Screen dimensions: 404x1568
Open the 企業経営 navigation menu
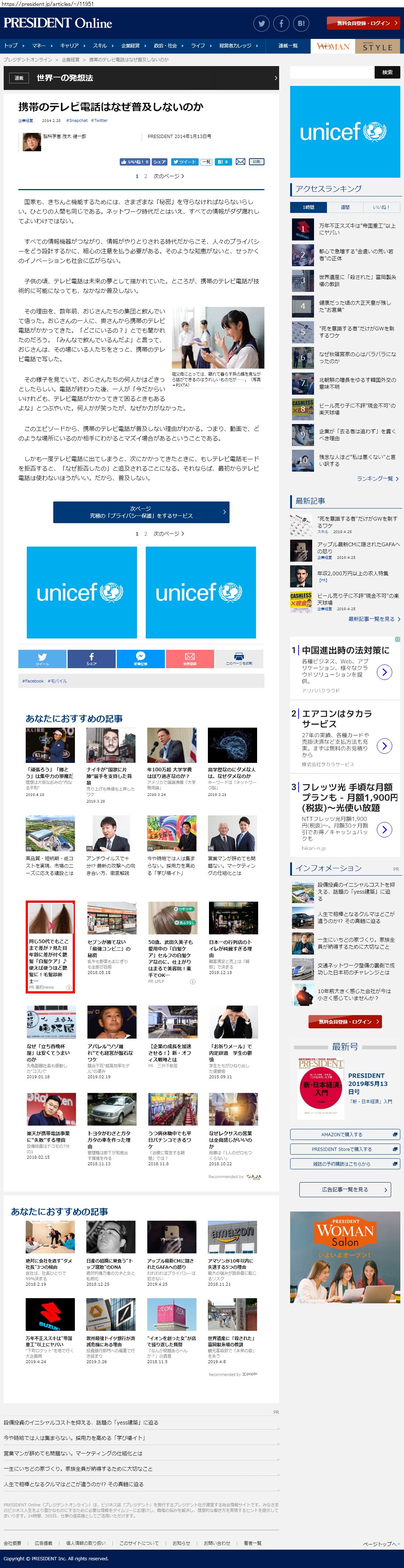(x=131, y=46)
